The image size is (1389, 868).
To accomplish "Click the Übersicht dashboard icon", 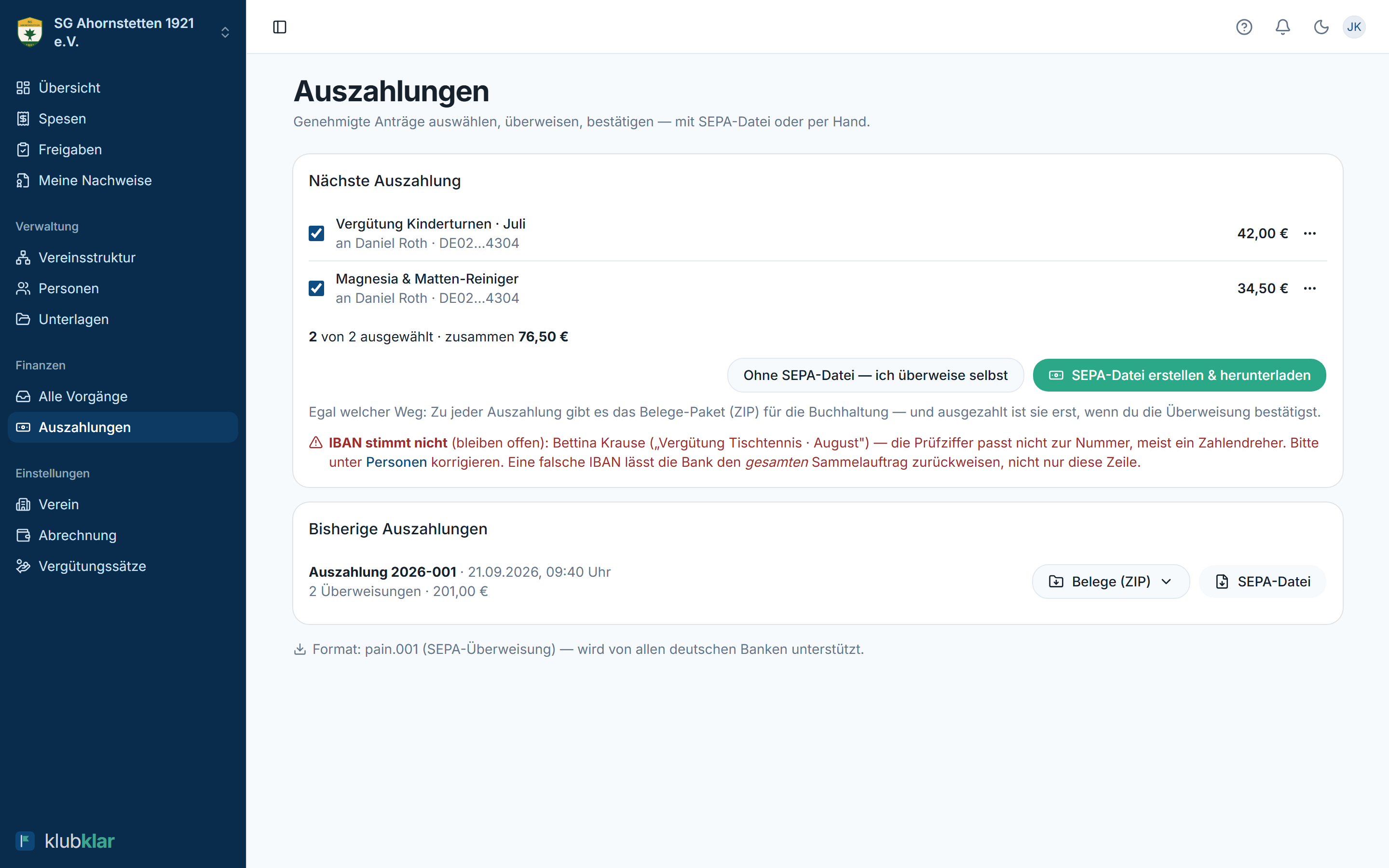I will tap(23, 88).
